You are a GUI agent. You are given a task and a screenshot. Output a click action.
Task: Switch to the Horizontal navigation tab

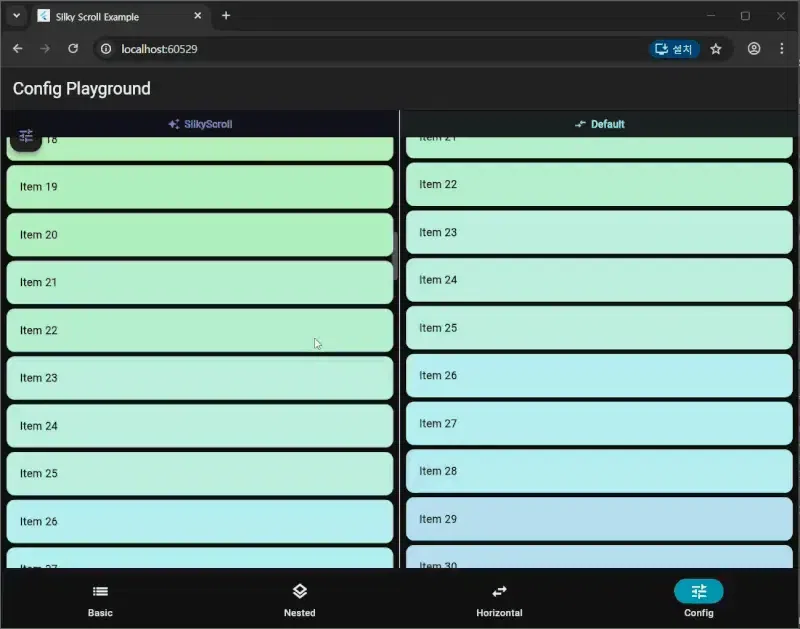(x=499, y=600)
